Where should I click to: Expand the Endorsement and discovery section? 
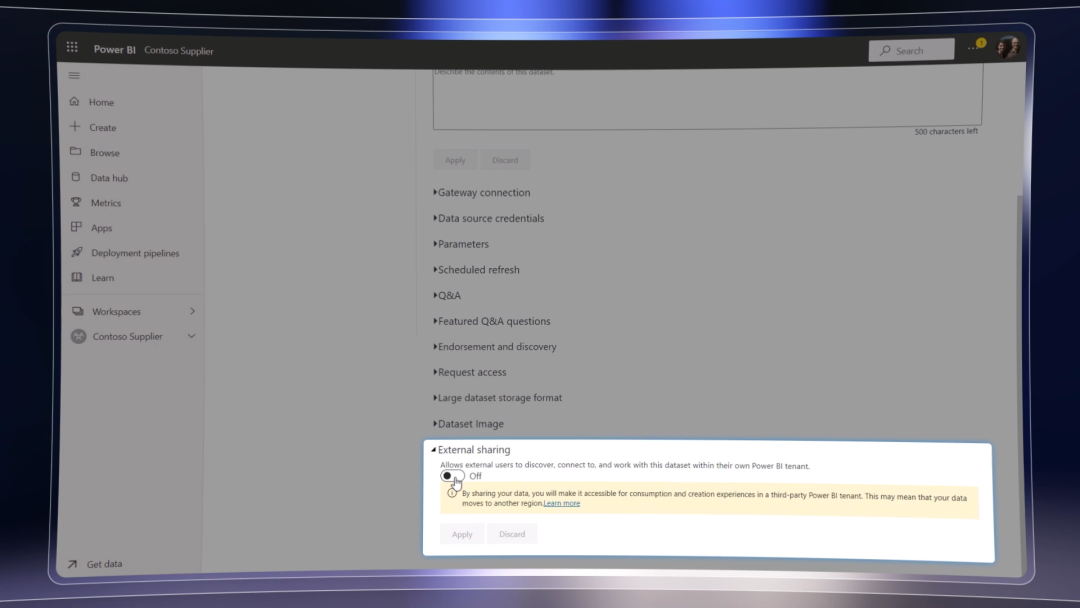495,346
